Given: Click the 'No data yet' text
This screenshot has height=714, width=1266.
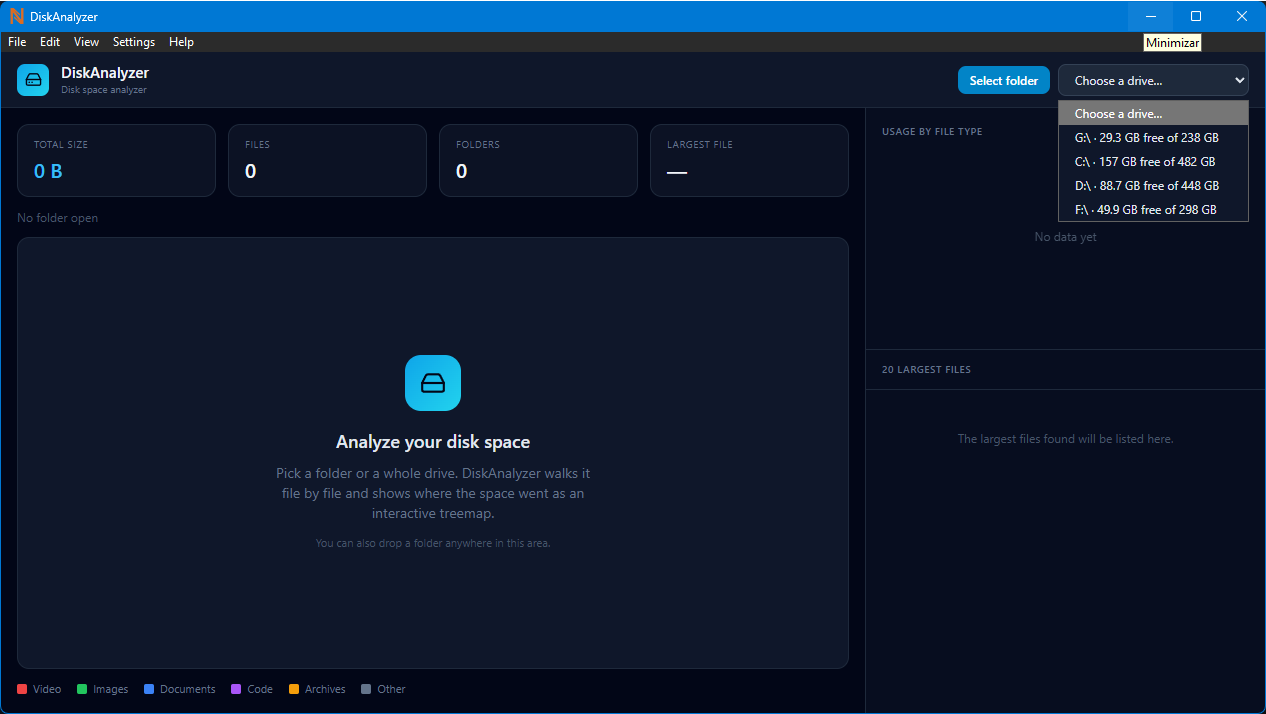Looking at the screenshot, I should pos(1066,237).
